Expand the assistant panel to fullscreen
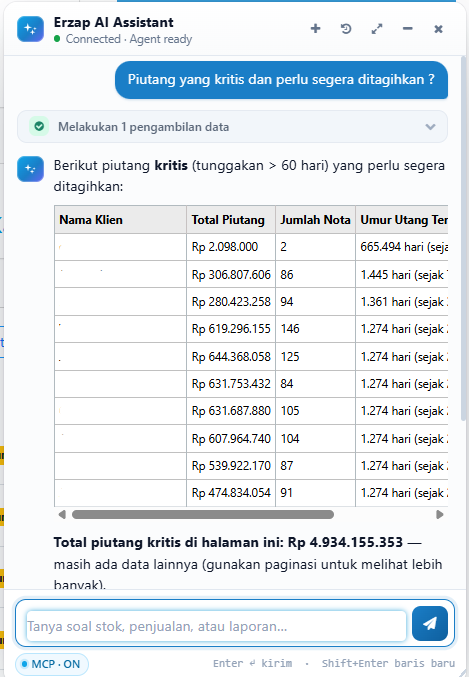This screenshot has width=469, height=677. 377,29
